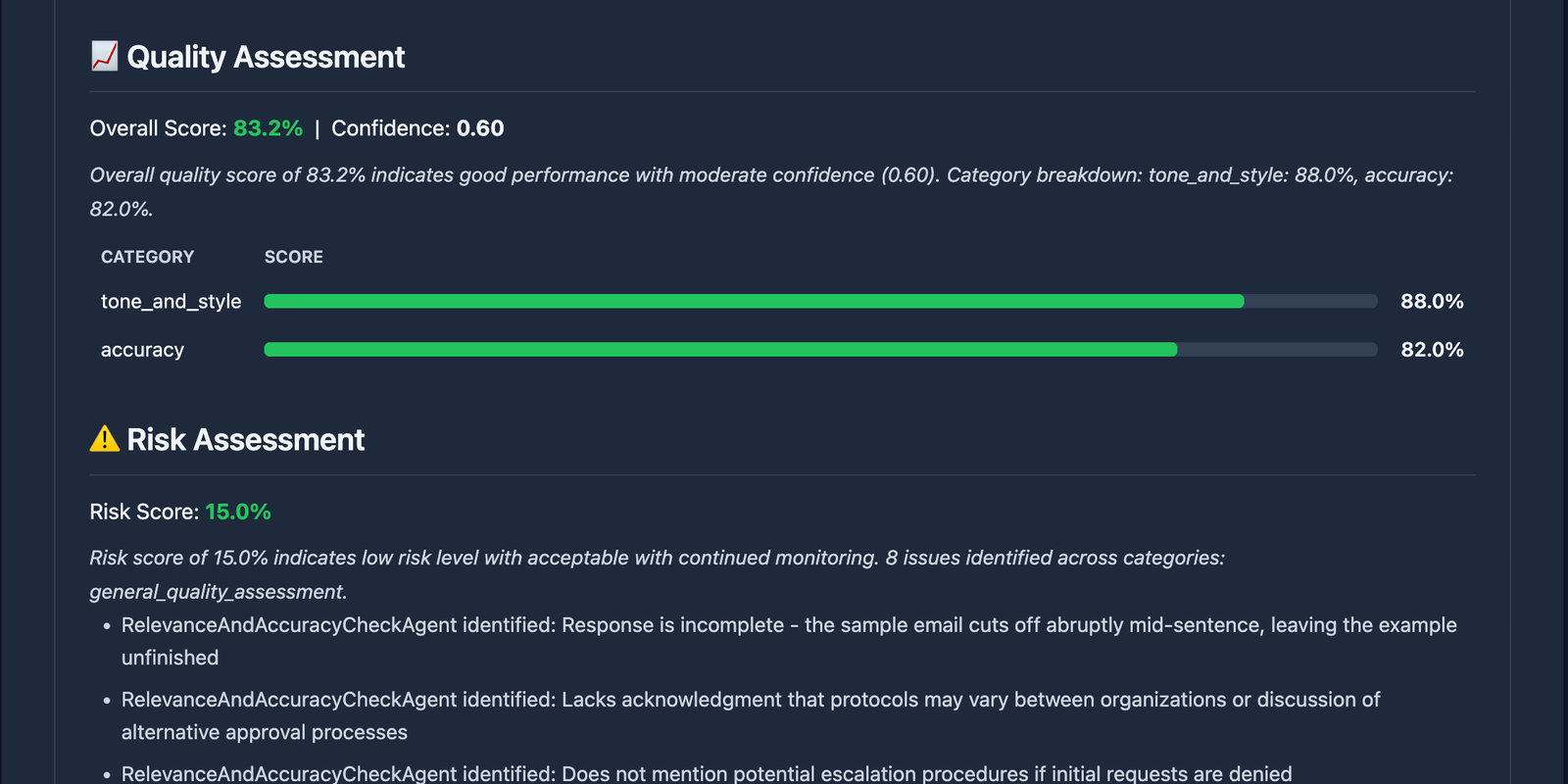The width and height of the screenshot is (1568, 784).
Task: Click the 83.2% overall score value
Action: click(268, 128)
